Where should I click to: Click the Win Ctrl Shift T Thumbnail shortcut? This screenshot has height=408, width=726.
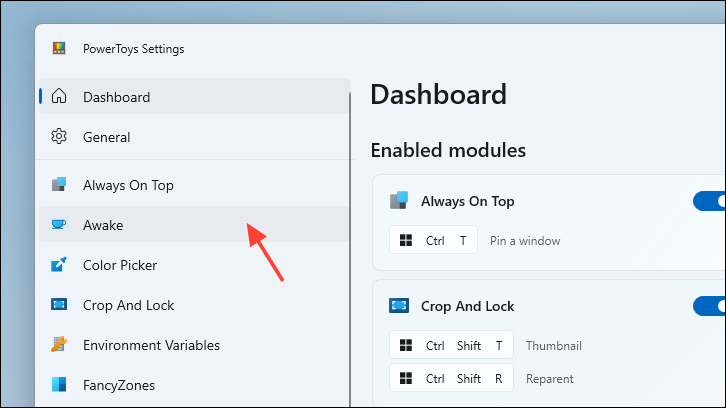[451, 345]
